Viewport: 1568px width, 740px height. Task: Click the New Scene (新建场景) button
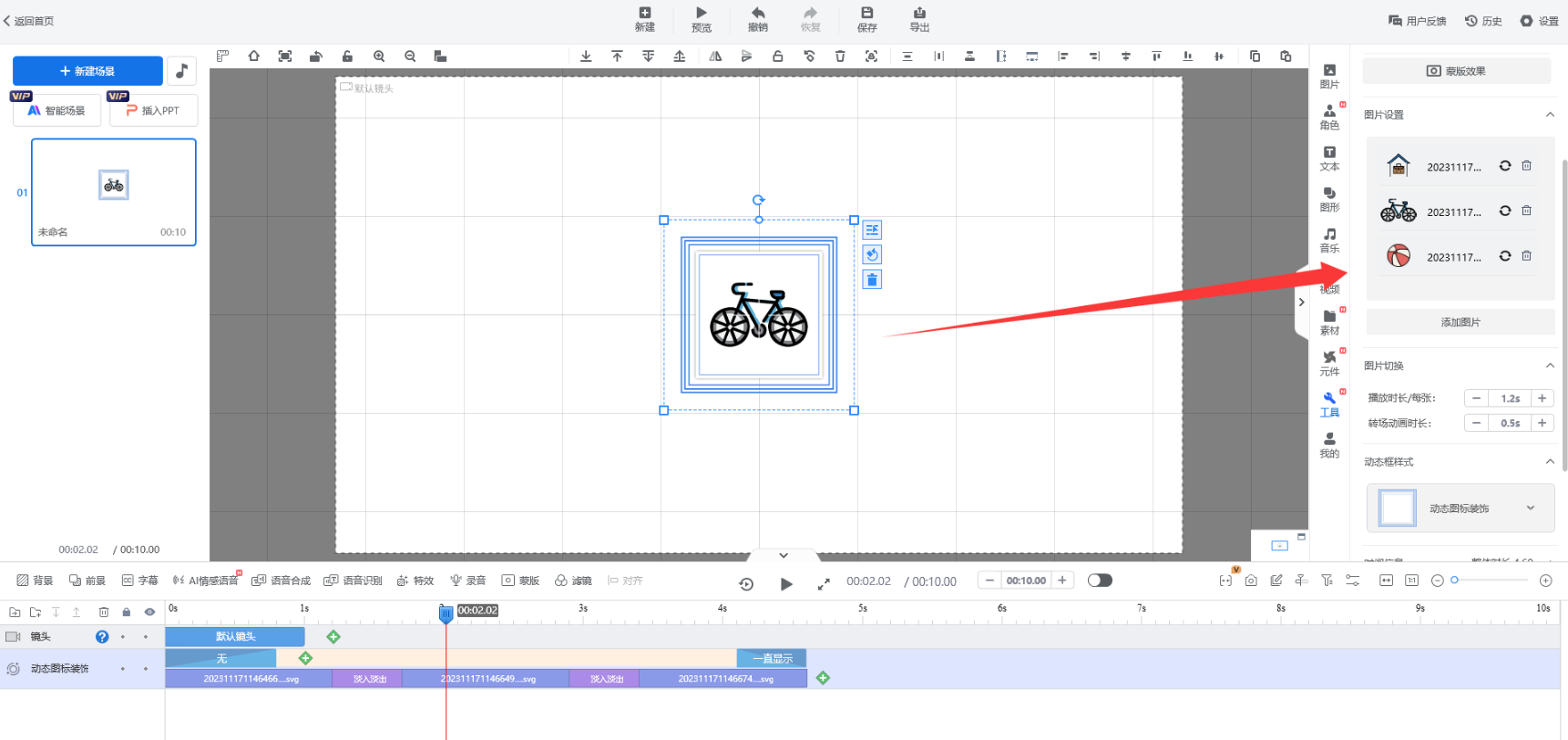pyautogui.click(x=87, y=71)
